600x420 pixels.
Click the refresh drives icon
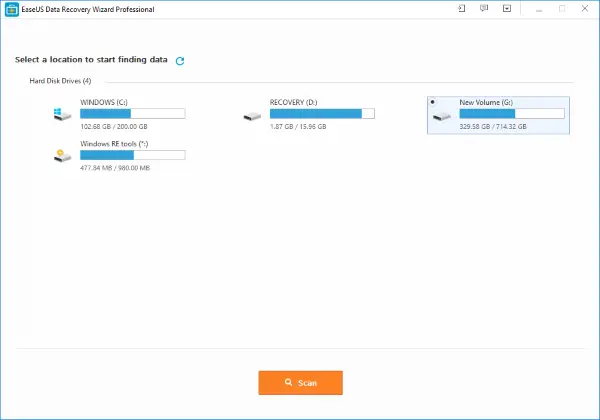click(x=180, y=61)
